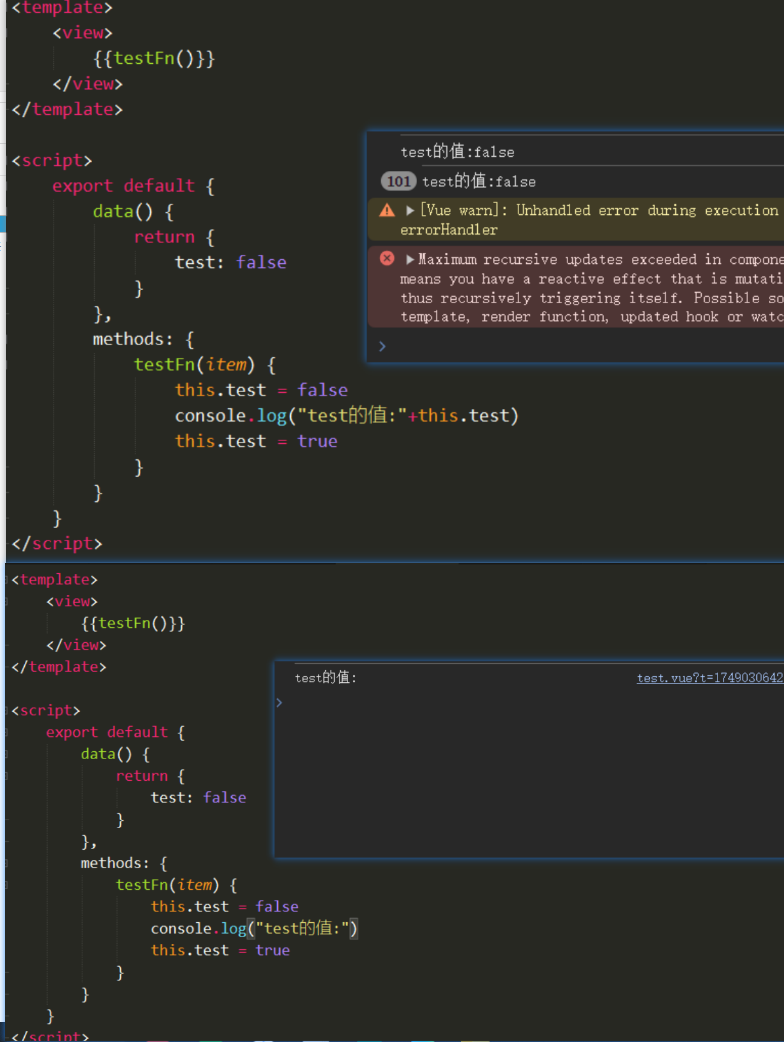Viewport: 784px width, 1042px height.
Task: Click 'this.test = true' in the upper editor
Action: [256, 441]
